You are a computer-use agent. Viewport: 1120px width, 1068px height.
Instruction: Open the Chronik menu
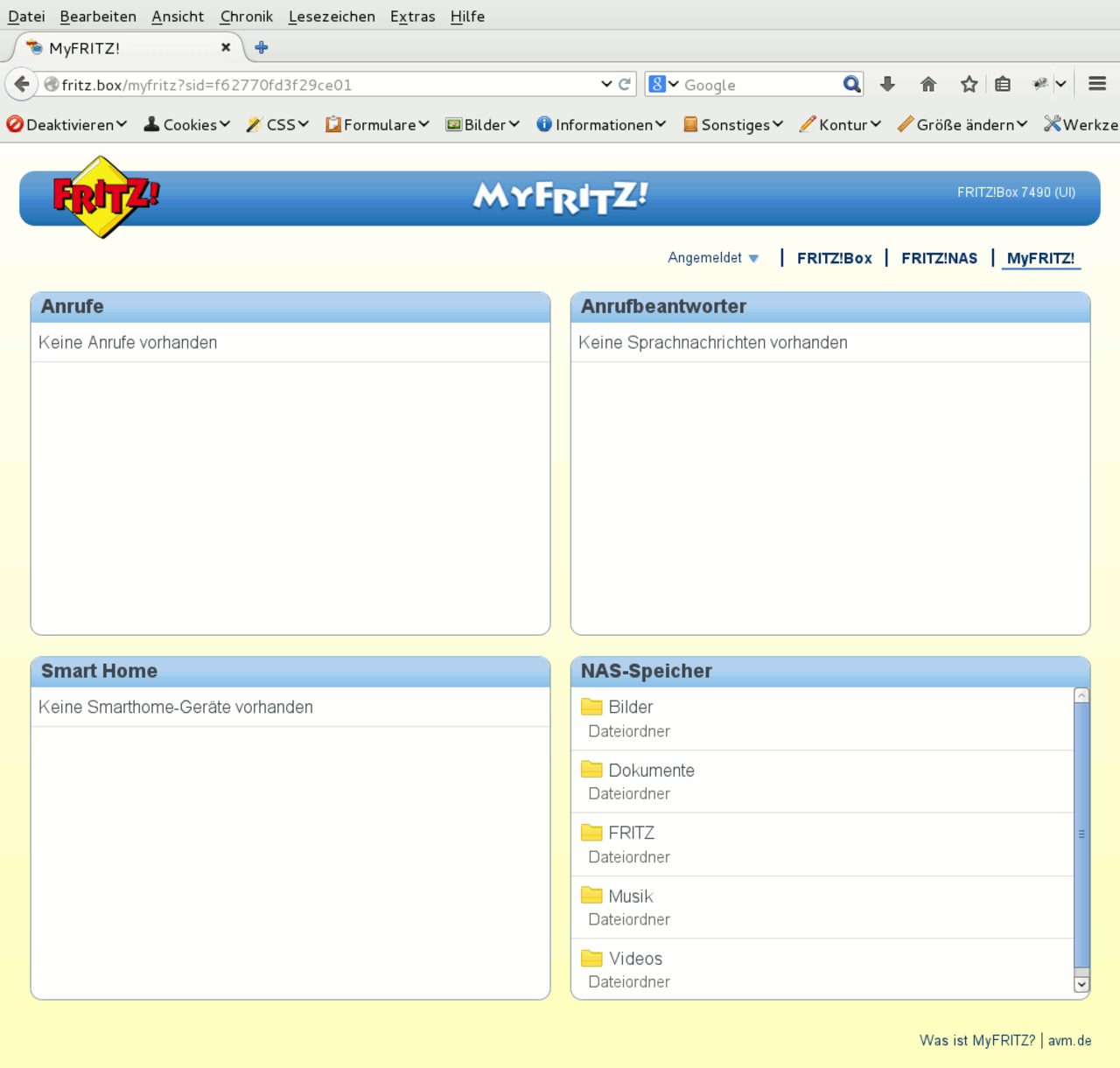tap(246, 16)
